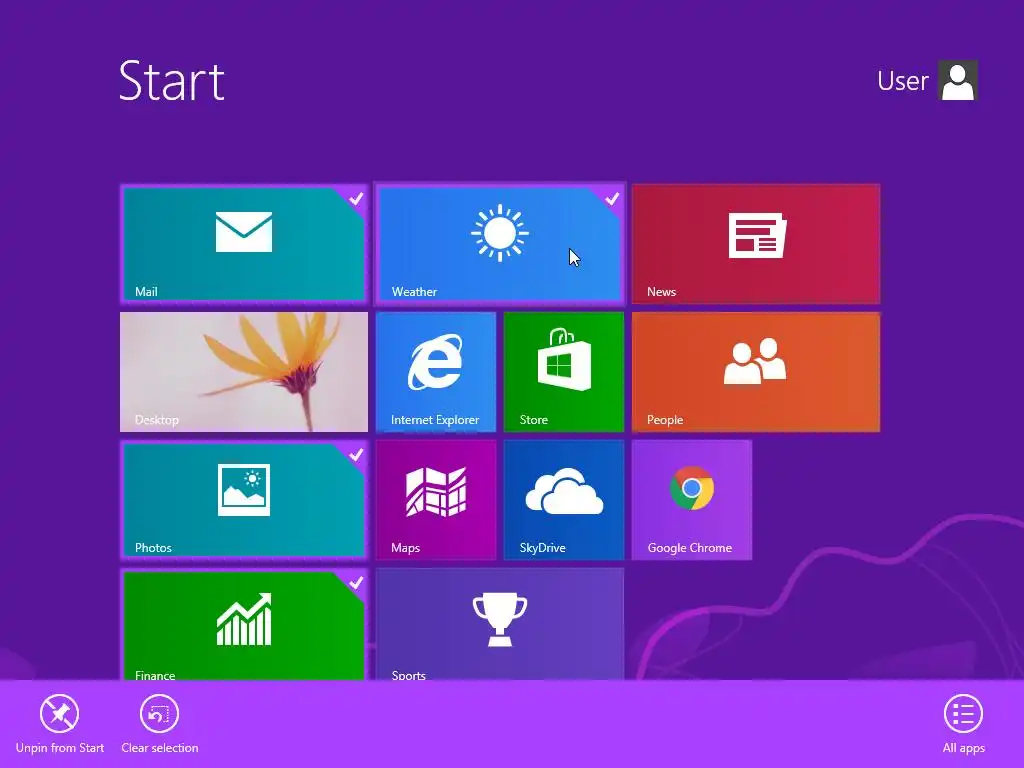
Task: Open the Desktop tile with flower image
Action: pos(244,372)
